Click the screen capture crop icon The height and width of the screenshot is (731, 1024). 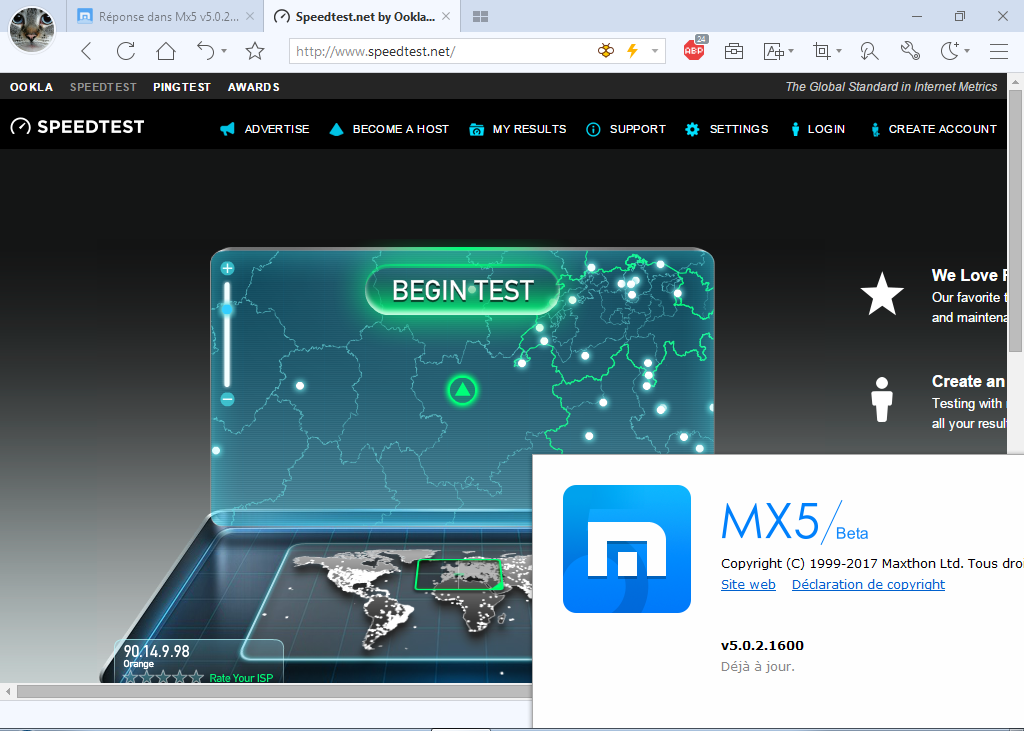[x=822, y=51]
